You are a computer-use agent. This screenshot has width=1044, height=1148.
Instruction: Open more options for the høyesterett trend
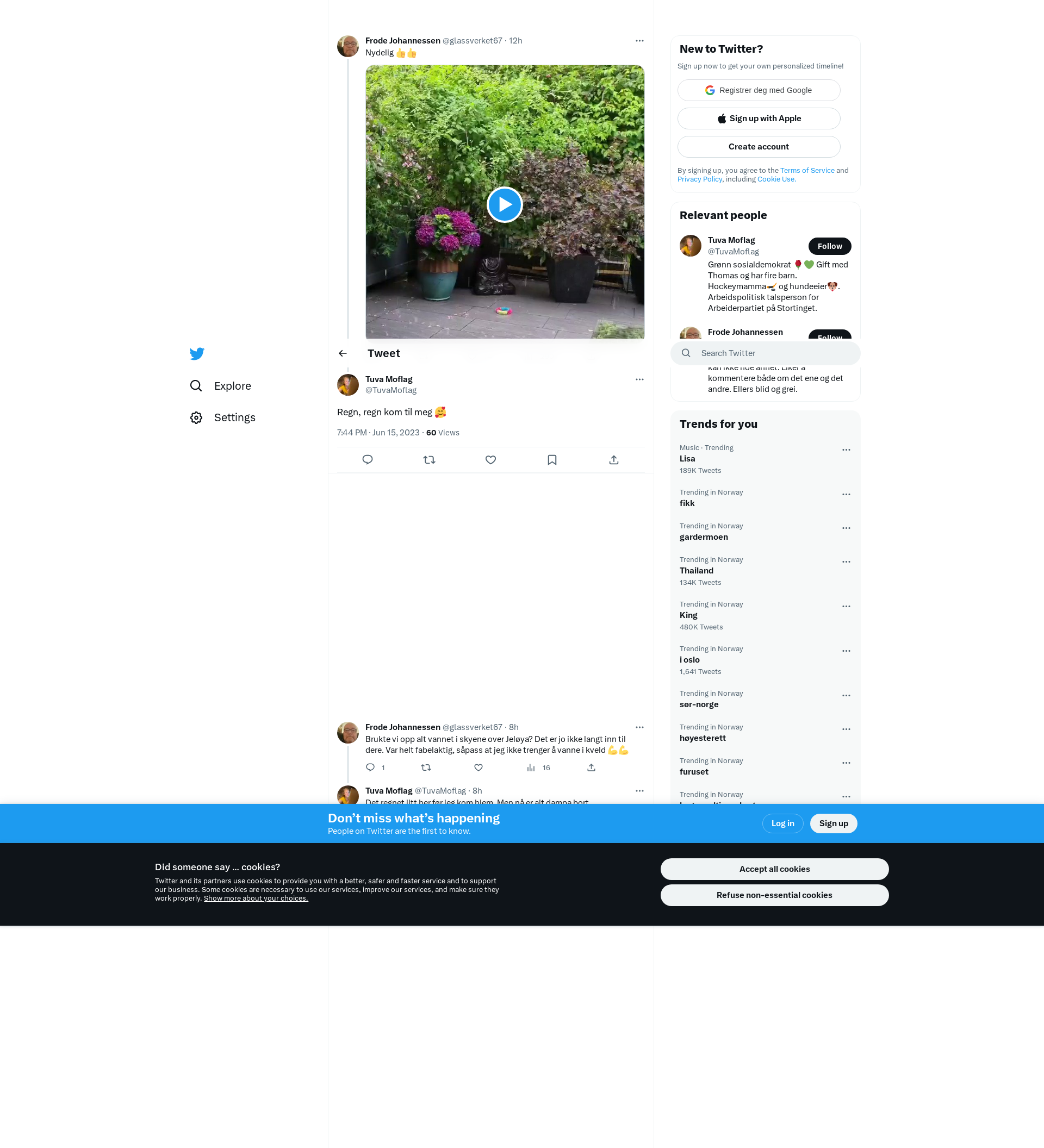point(846,729)
